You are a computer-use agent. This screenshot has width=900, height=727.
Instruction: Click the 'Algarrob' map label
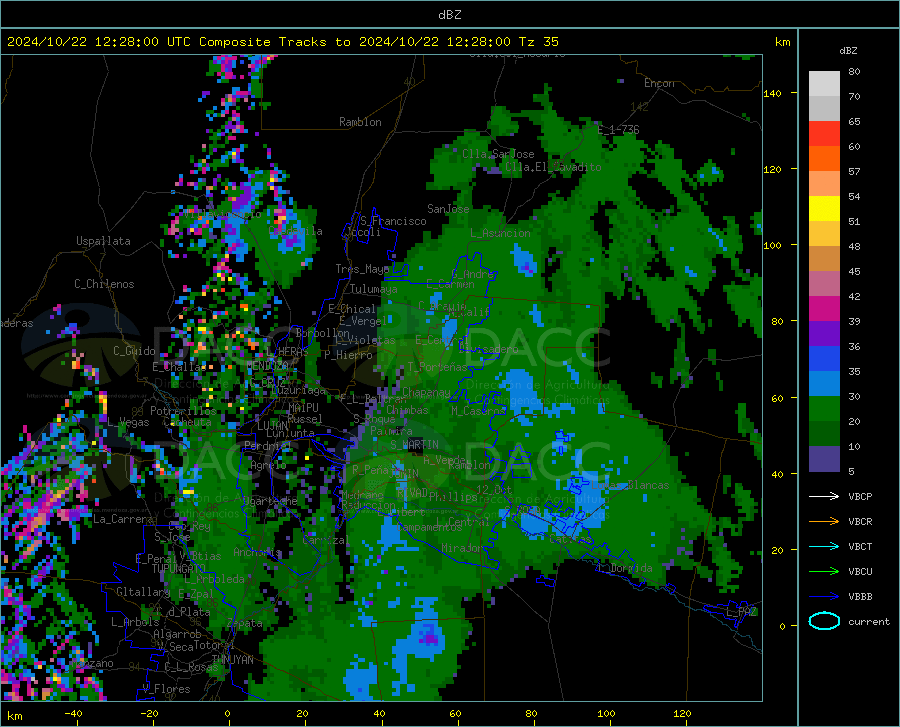click(177, 634)
